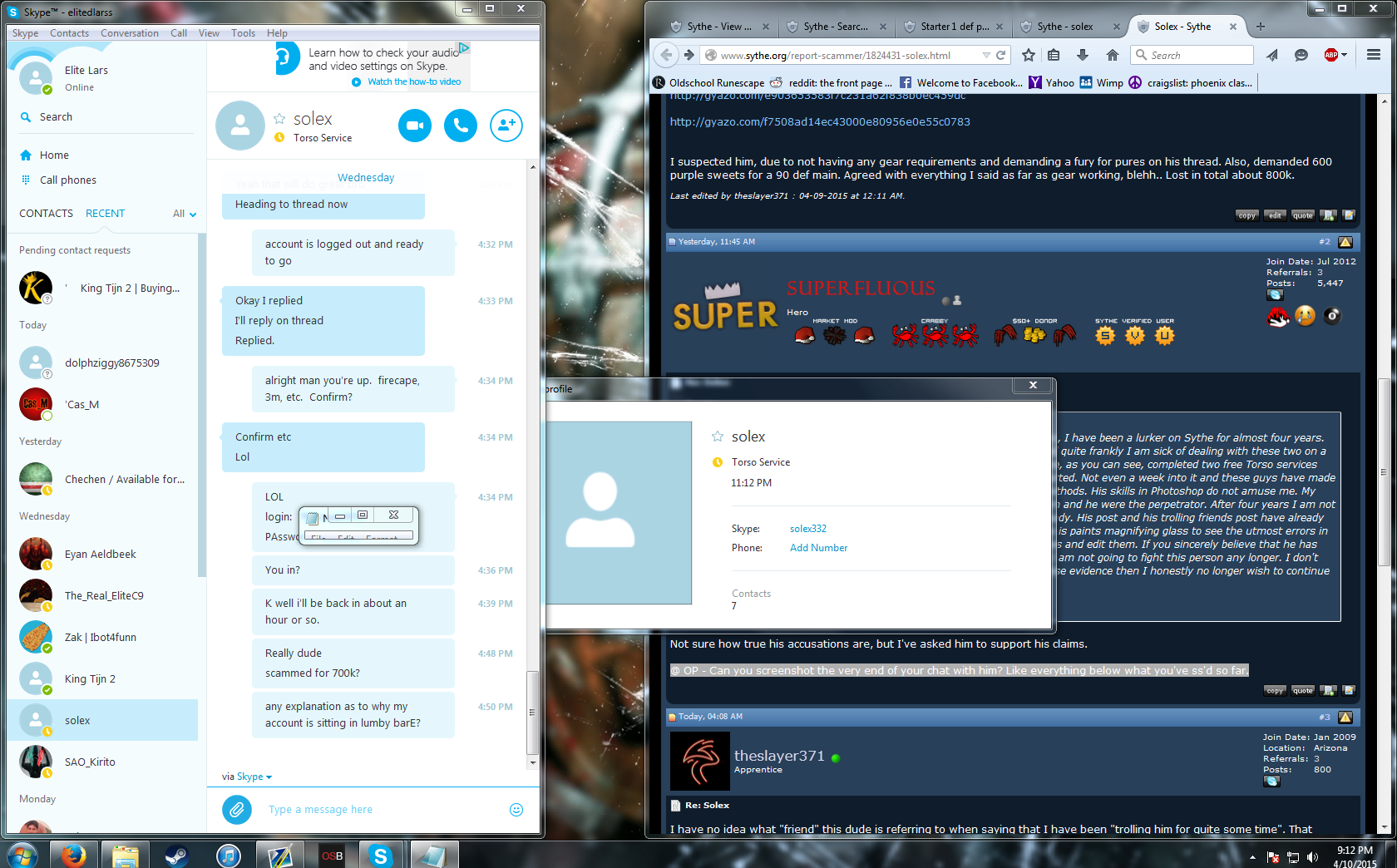Click the Firefox search box
Viewport: 1397px width, 868px height.
(x=1192, y=56)
